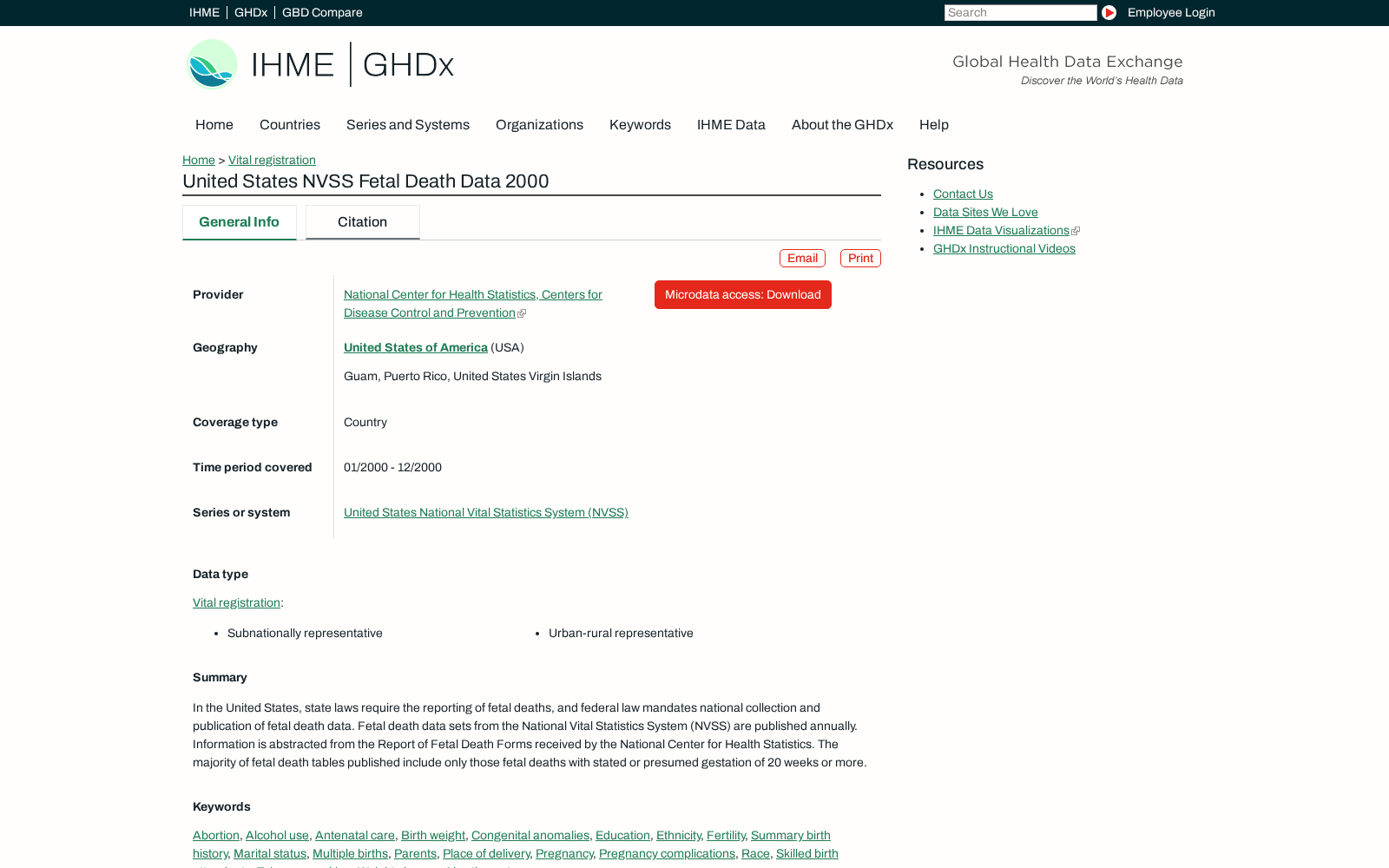Click the Skilled birth keyword link
The image size is (1389, 868).
pyautogui.click(x=807, y=853)
